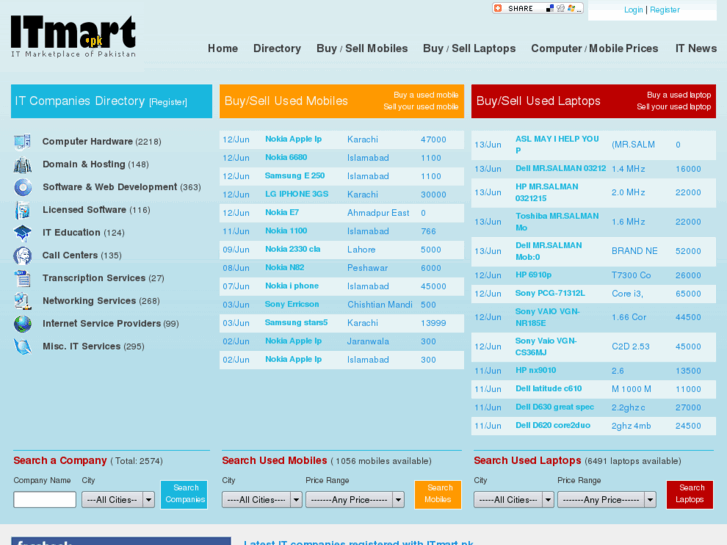Open the Nokia 2330 cla listing
The height and width of the screenshot is (545, 727).
(x=292, y=249)
